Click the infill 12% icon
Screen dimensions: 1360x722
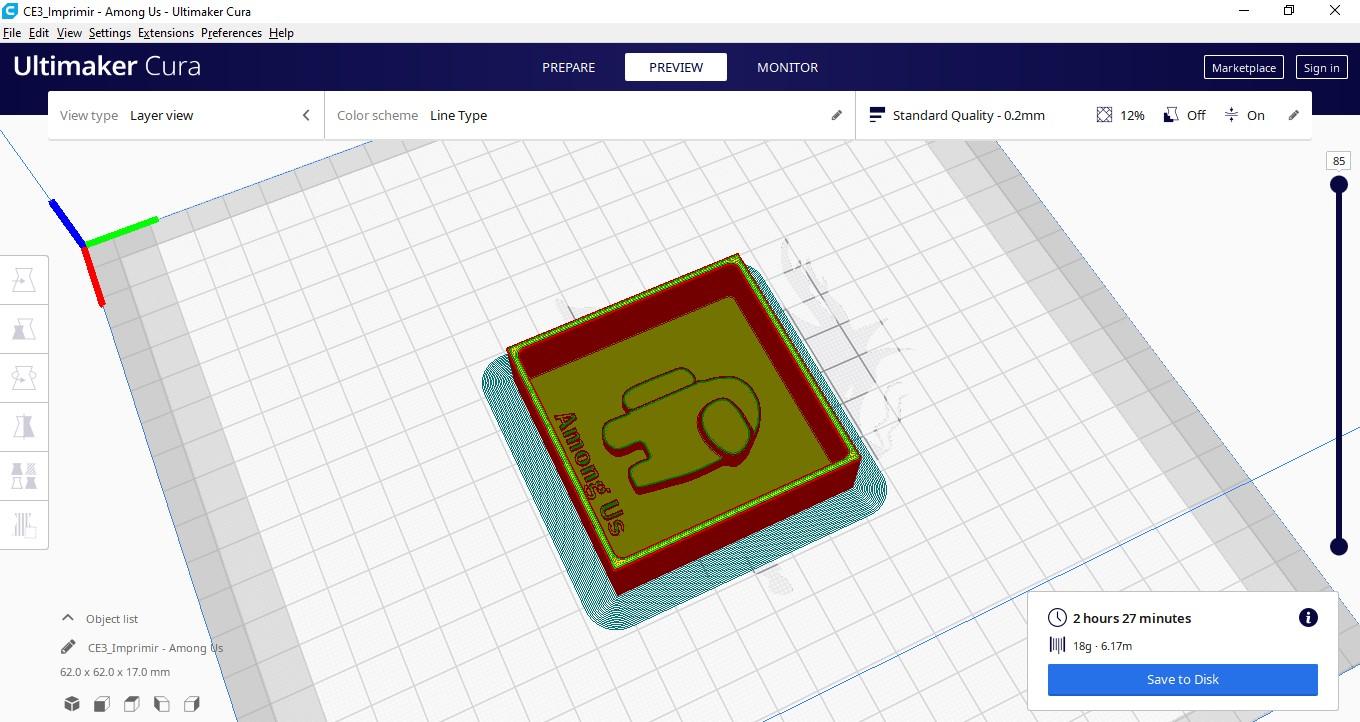click(x=1104, y=115)
